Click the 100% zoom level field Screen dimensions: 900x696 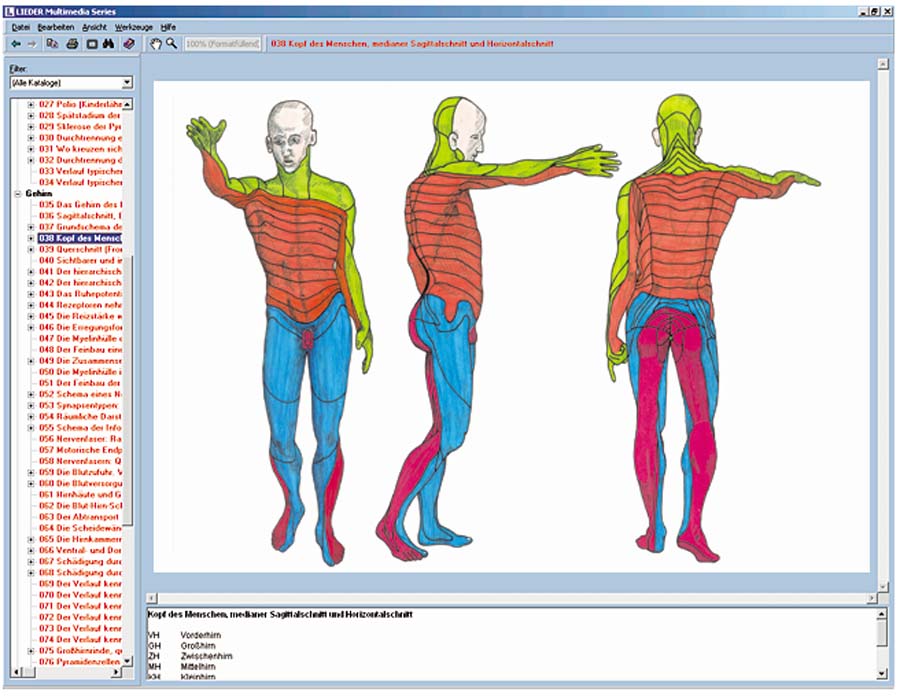click(x=223, y=44)
